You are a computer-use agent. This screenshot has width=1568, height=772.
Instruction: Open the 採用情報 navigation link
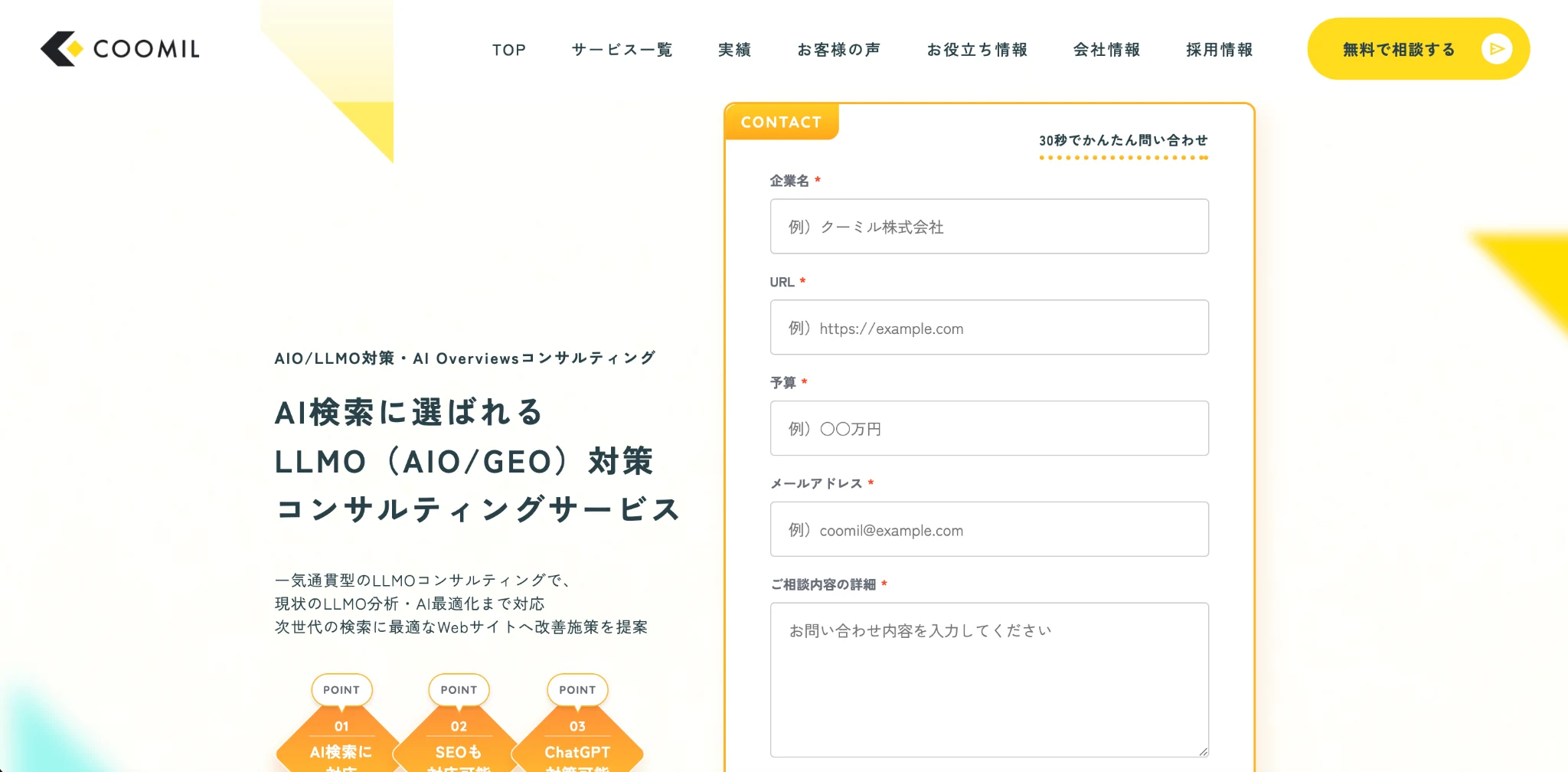[1220, 50]
